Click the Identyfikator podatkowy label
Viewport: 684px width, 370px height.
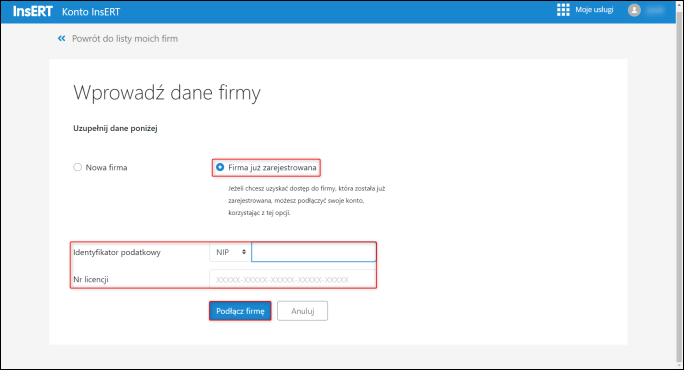(x=117, y=252)
